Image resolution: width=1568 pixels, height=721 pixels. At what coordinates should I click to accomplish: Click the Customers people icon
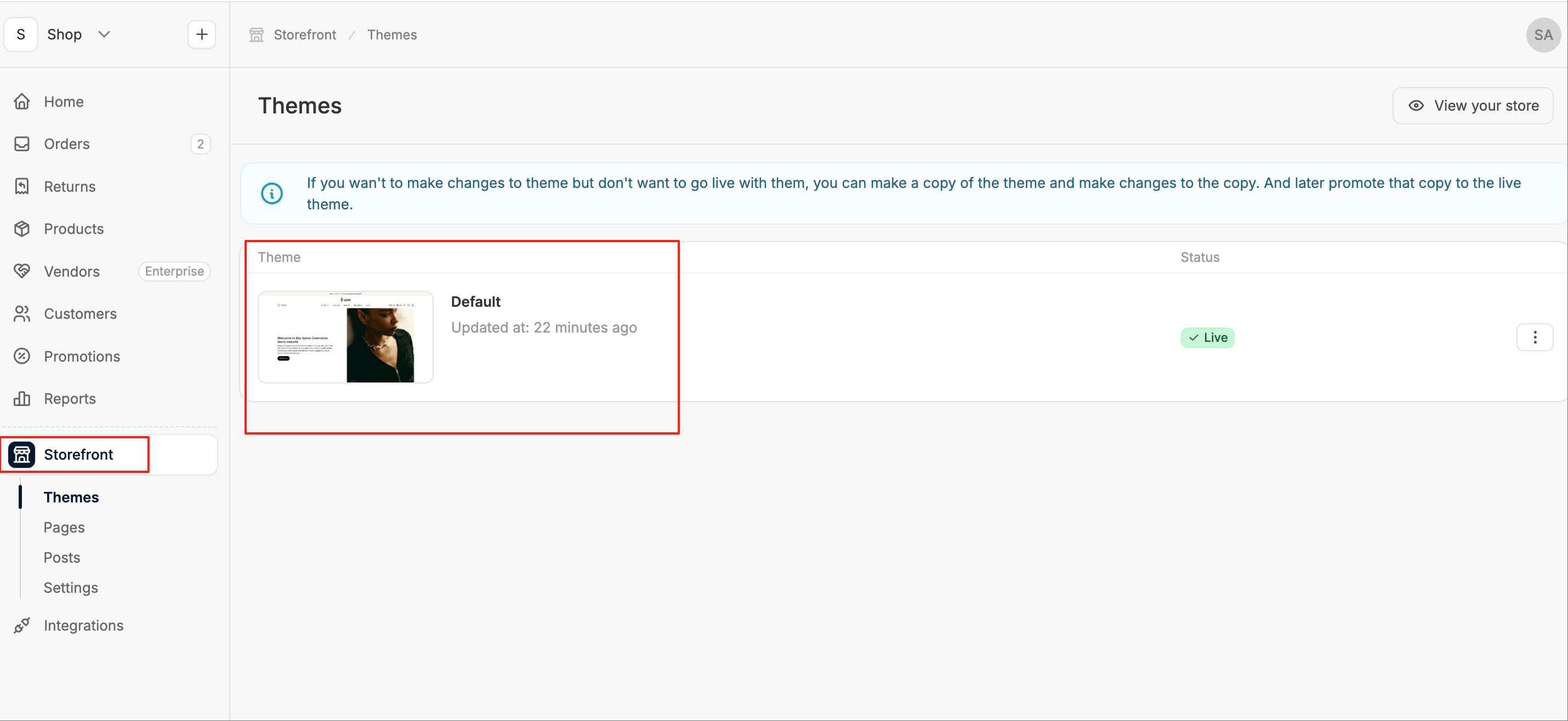22,314
